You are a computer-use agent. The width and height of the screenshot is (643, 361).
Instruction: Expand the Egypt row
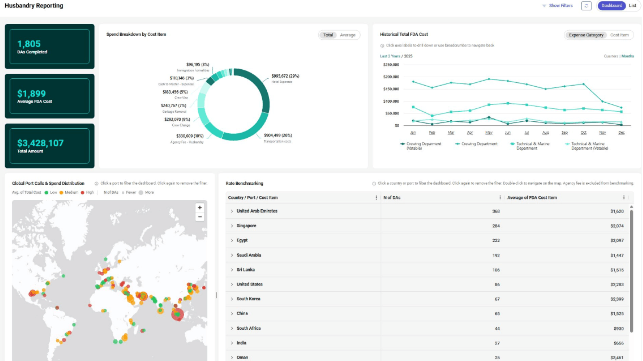(x=232, y=240)
